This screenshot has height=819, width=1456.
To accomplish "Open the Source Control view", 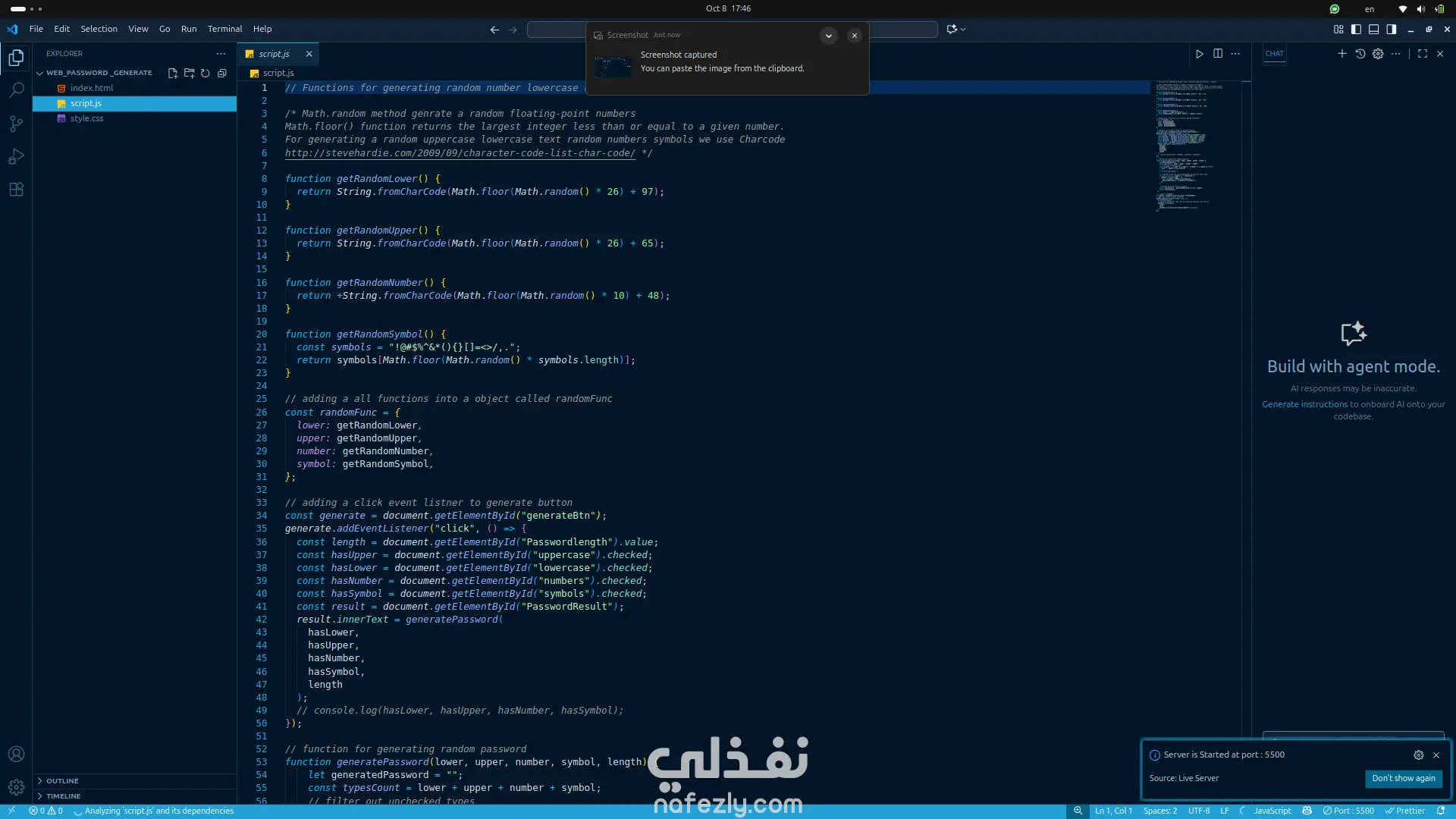I will click(16, 124).
